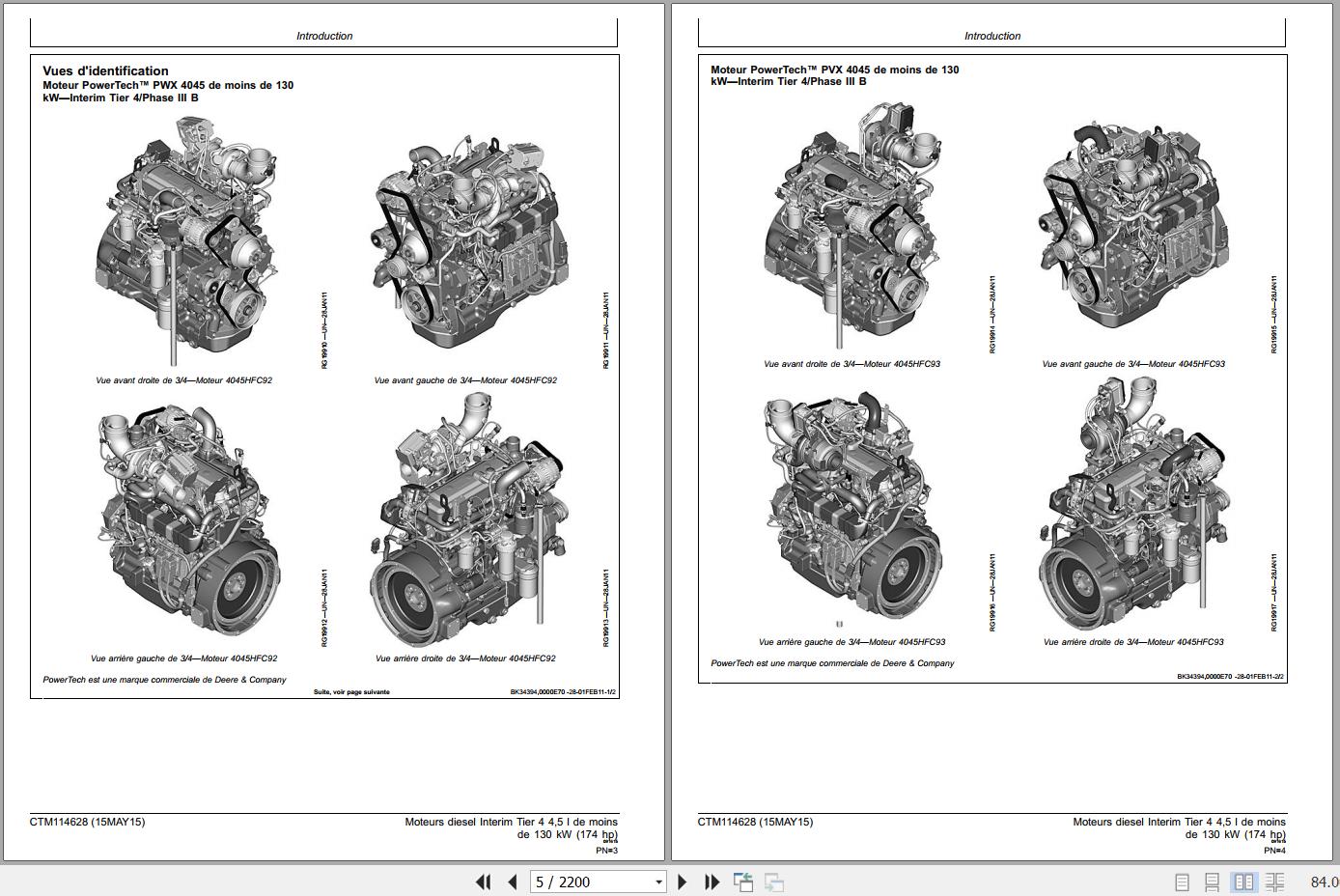The height and width of the screenshot is (896, 1340).
Task: Click the caption "Vue arrière gauche de 3/4—Moteur 4045HFC93"
Action: point(851,642)
